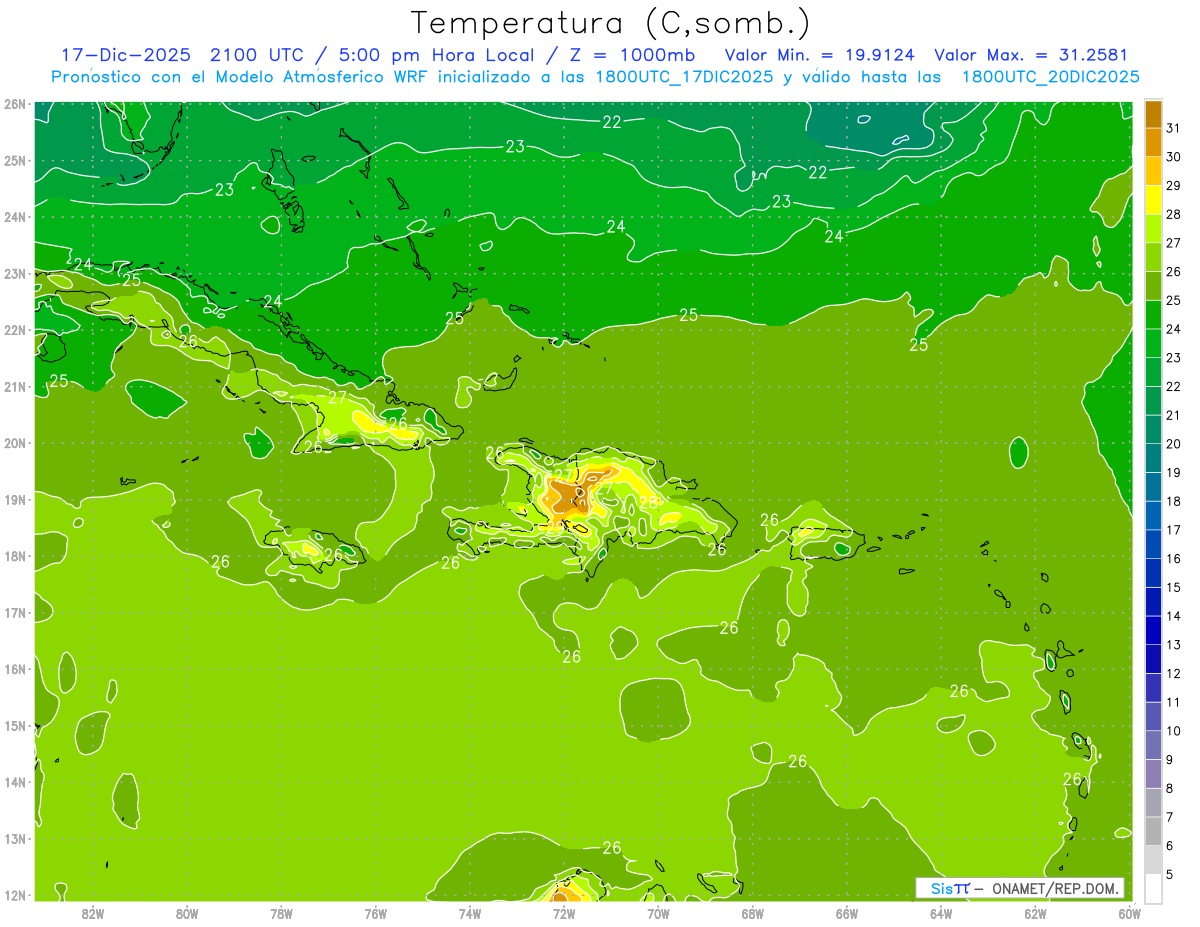
Task: Click the blue color bar segment between 15 and 16
Action: click(1153, 573)
